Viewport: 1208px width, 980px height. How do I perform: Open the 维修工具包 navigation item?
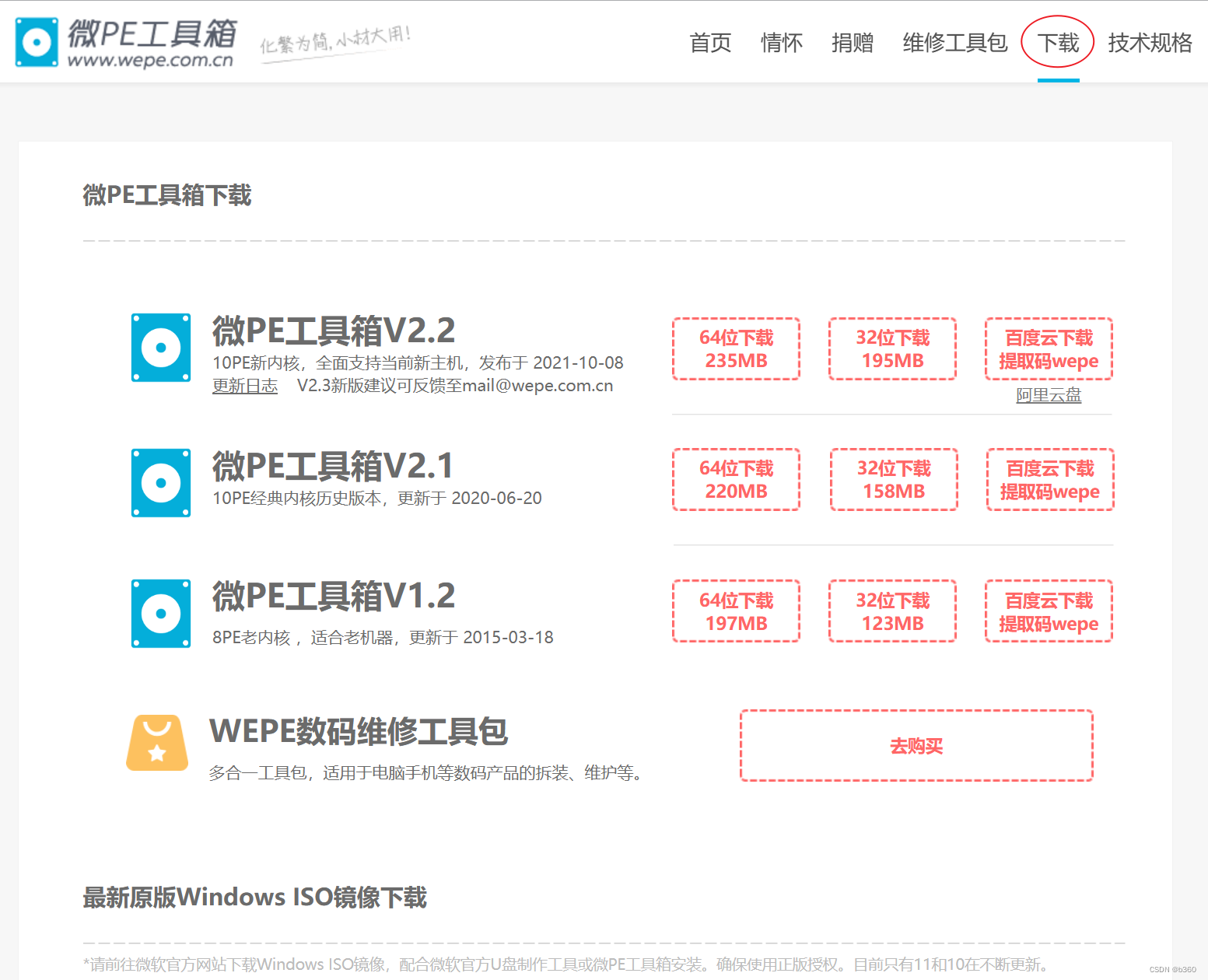coord(954,42)
